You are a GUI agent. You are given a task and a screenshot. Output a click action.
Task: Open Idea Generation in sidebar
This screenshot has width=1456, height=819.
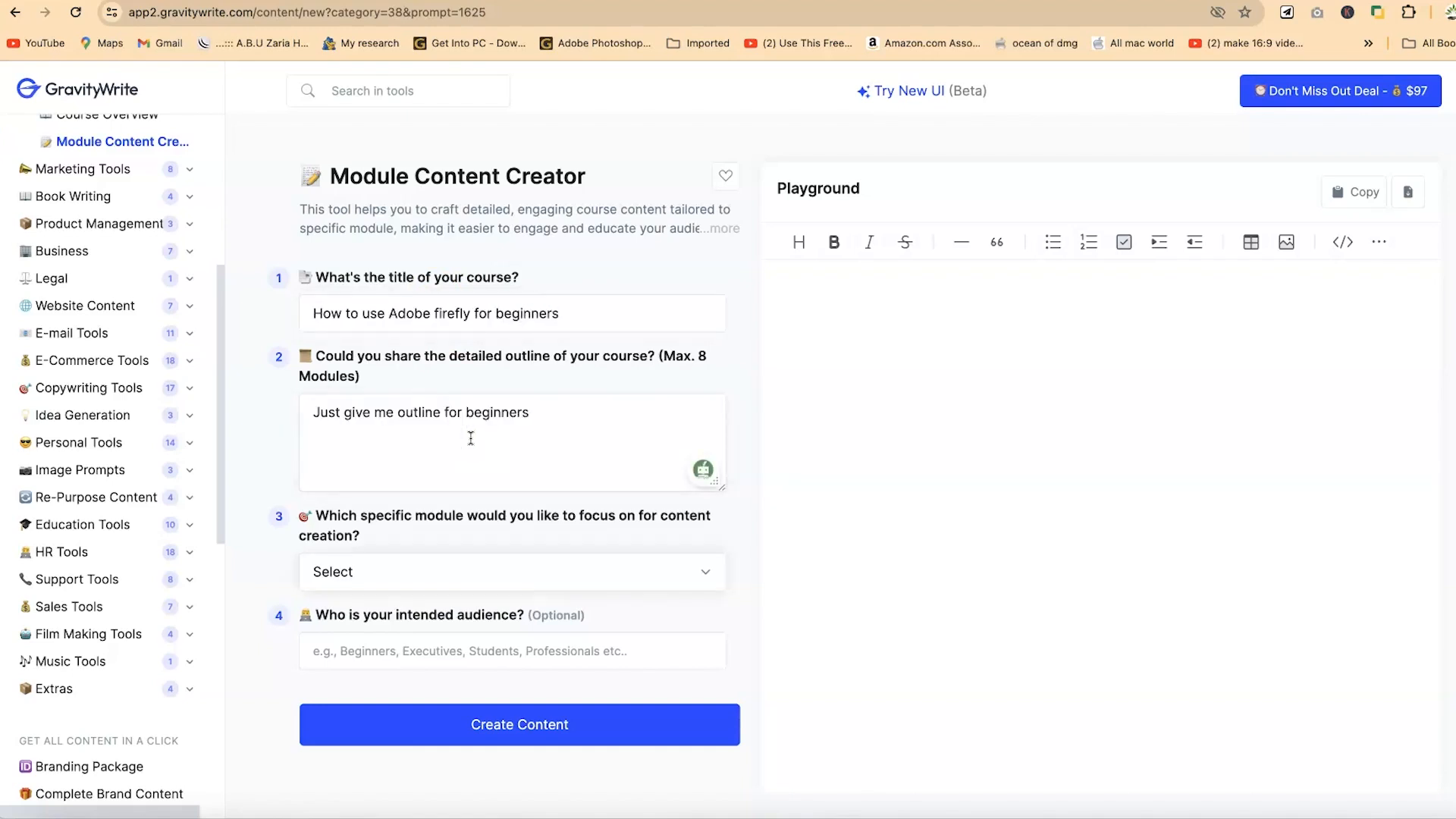(74, 416)
